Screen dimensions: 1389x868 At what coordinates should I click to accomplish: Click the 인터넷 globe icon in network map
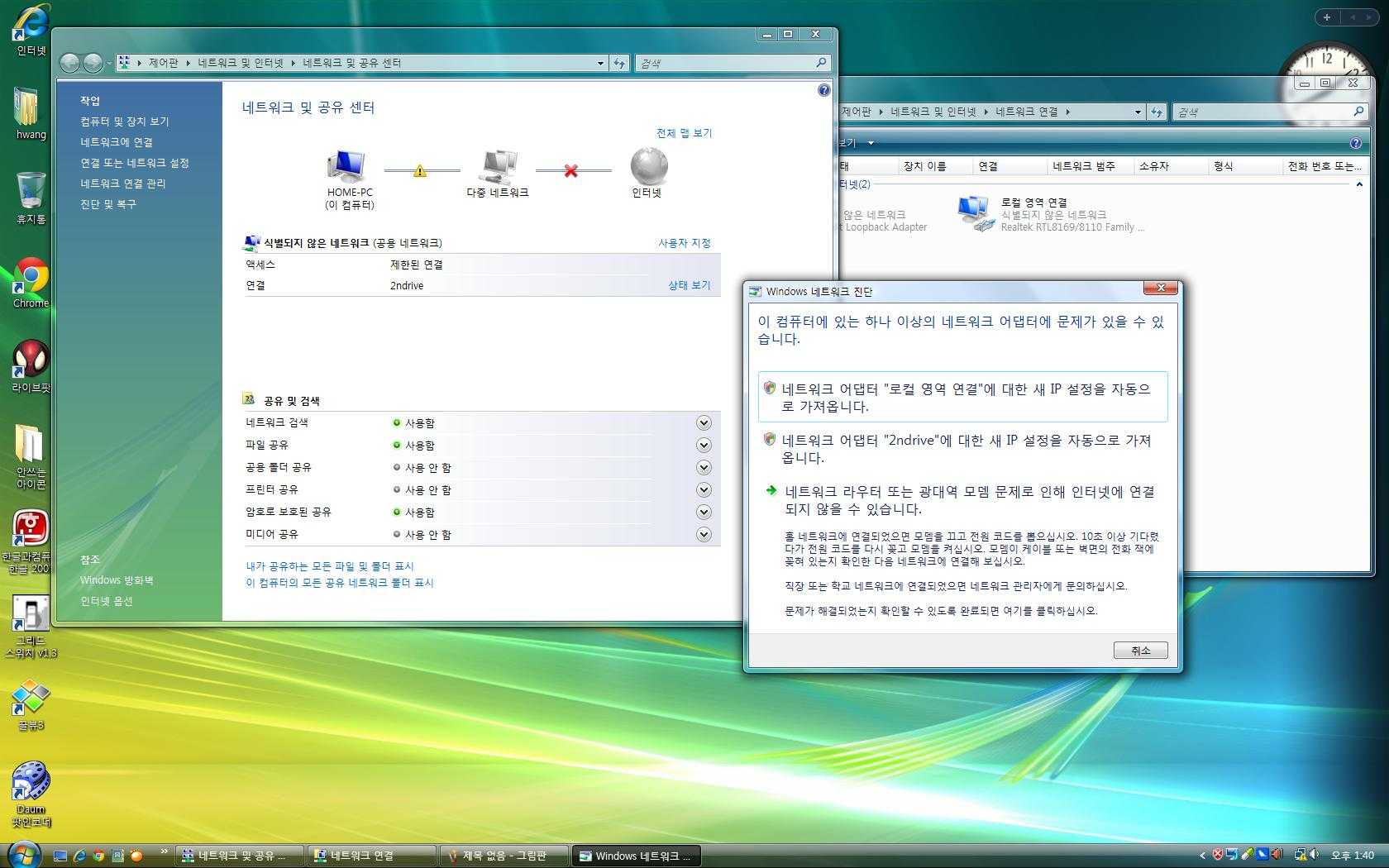pos(649,166)
